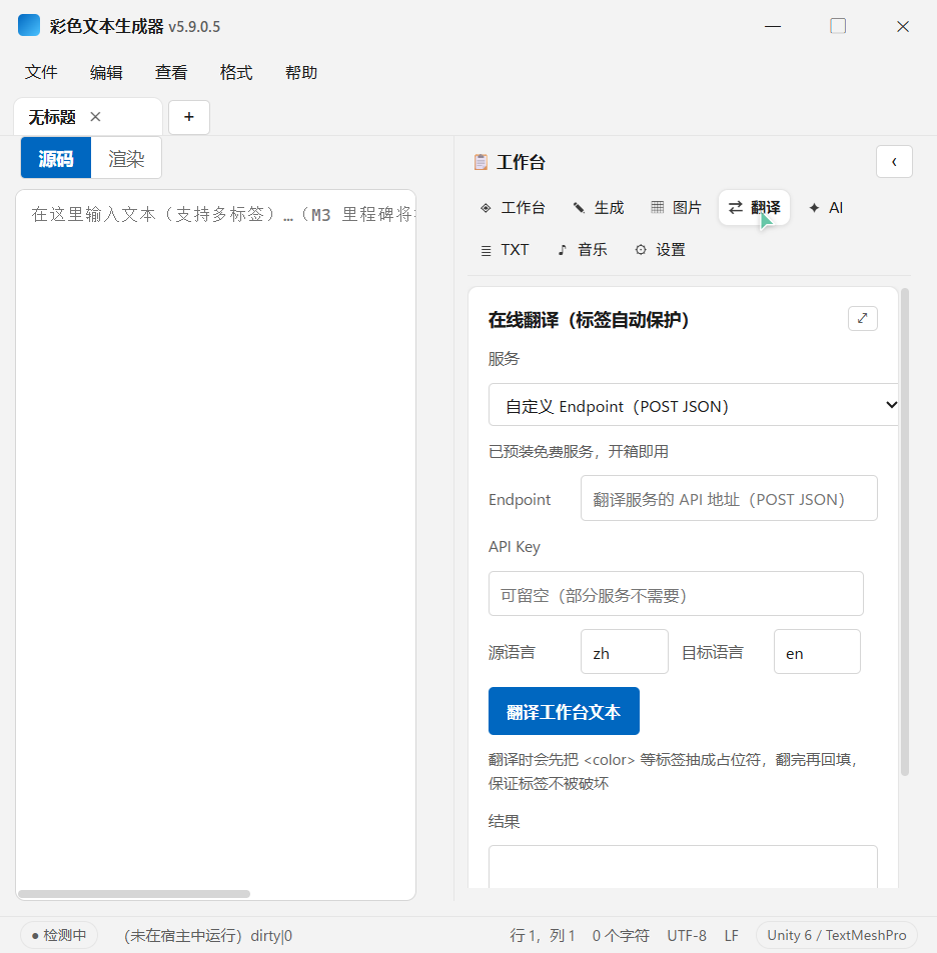Switch to the 生成 panel tab
937x953 pixels.
pos(599,208)
